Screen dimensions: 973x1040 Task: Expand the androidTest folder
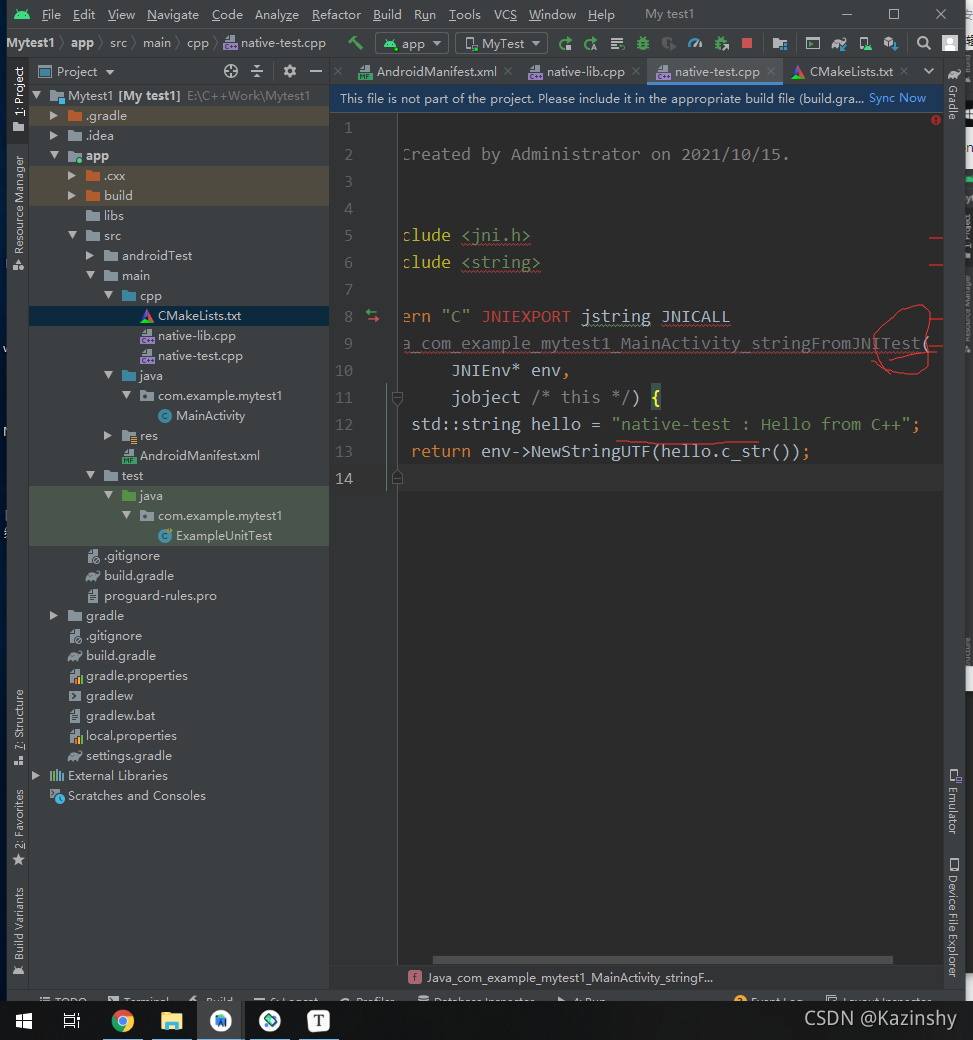[90, 255]
